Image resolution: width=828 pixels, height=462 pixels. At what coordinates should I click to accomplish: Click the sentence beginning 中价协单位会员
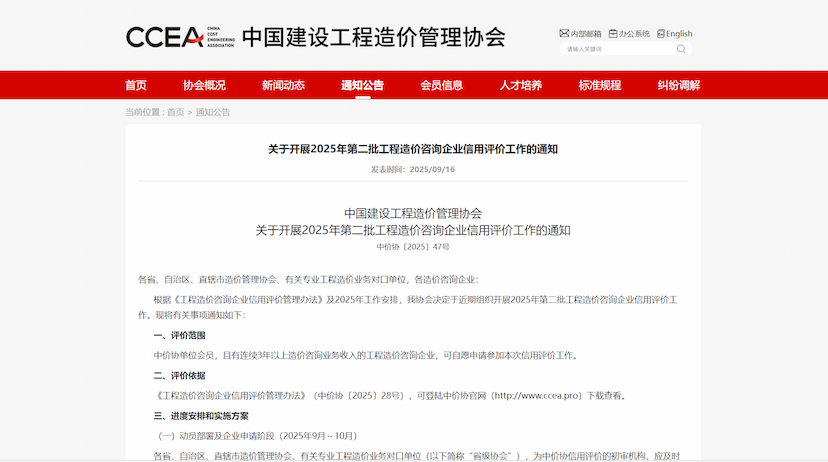coord(367,355)
